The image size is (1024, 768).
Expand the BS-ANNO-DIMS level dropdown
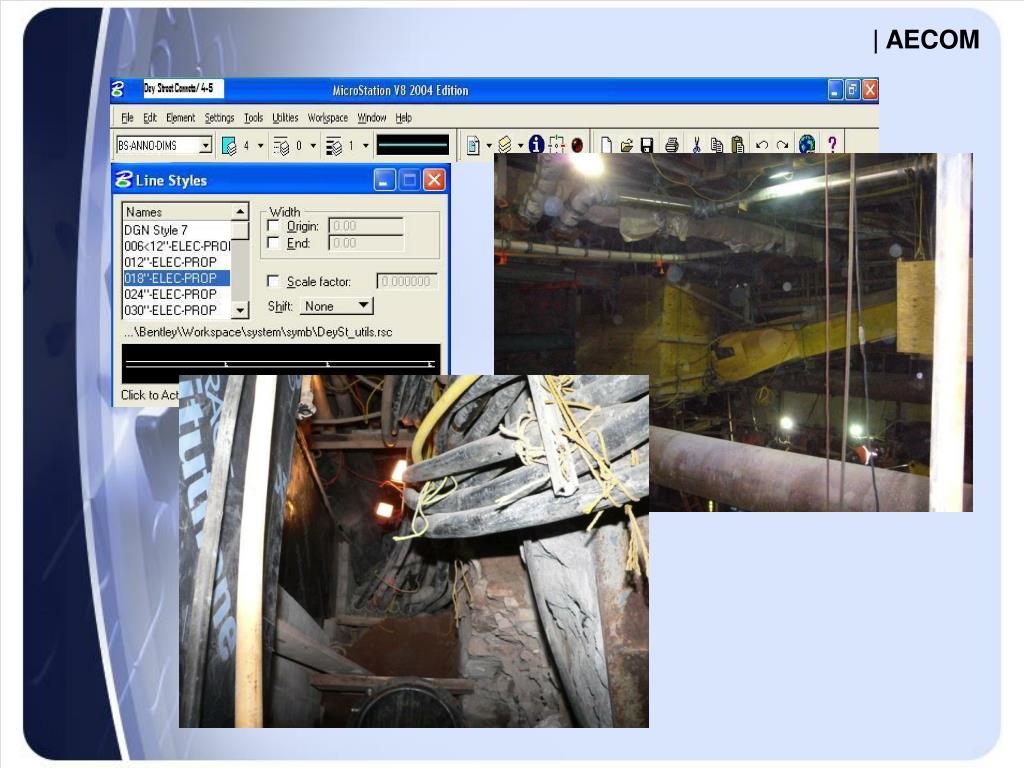click(x=206, y=145)
